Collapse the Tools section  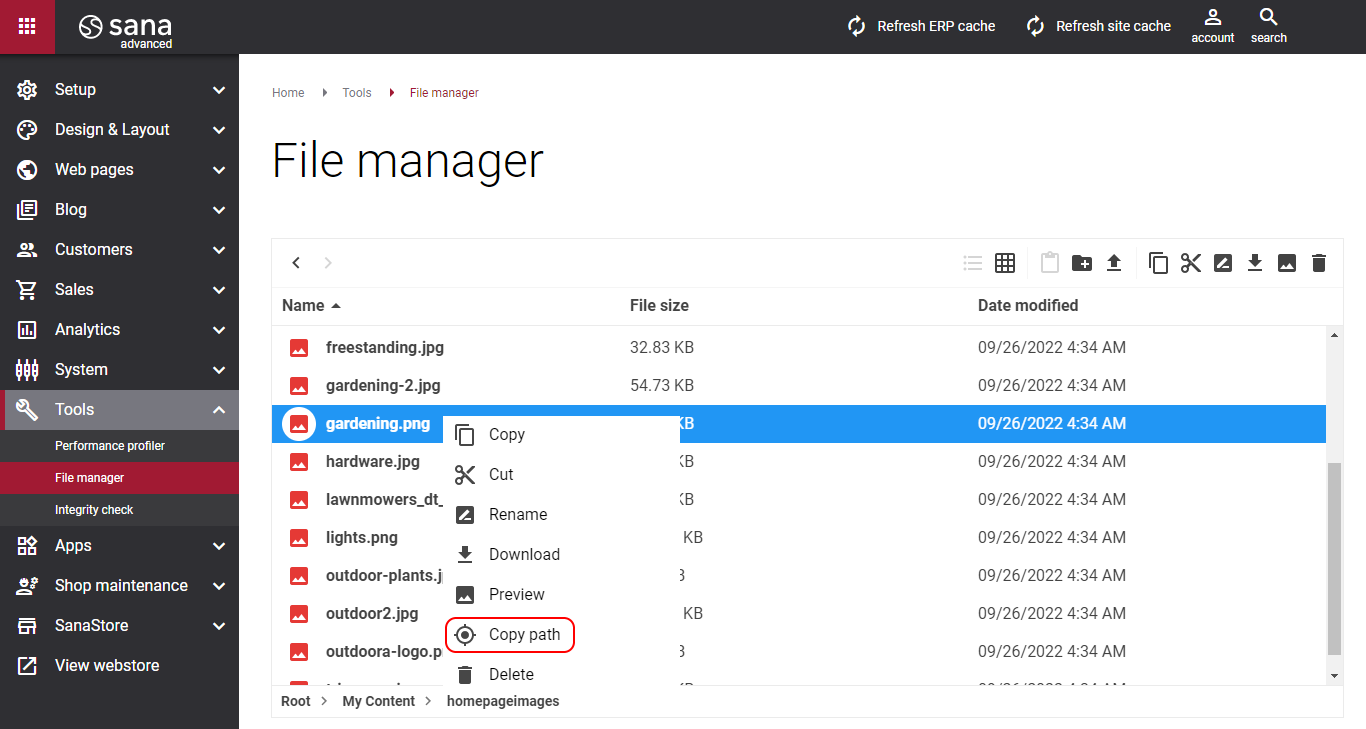tap(120, 410)
